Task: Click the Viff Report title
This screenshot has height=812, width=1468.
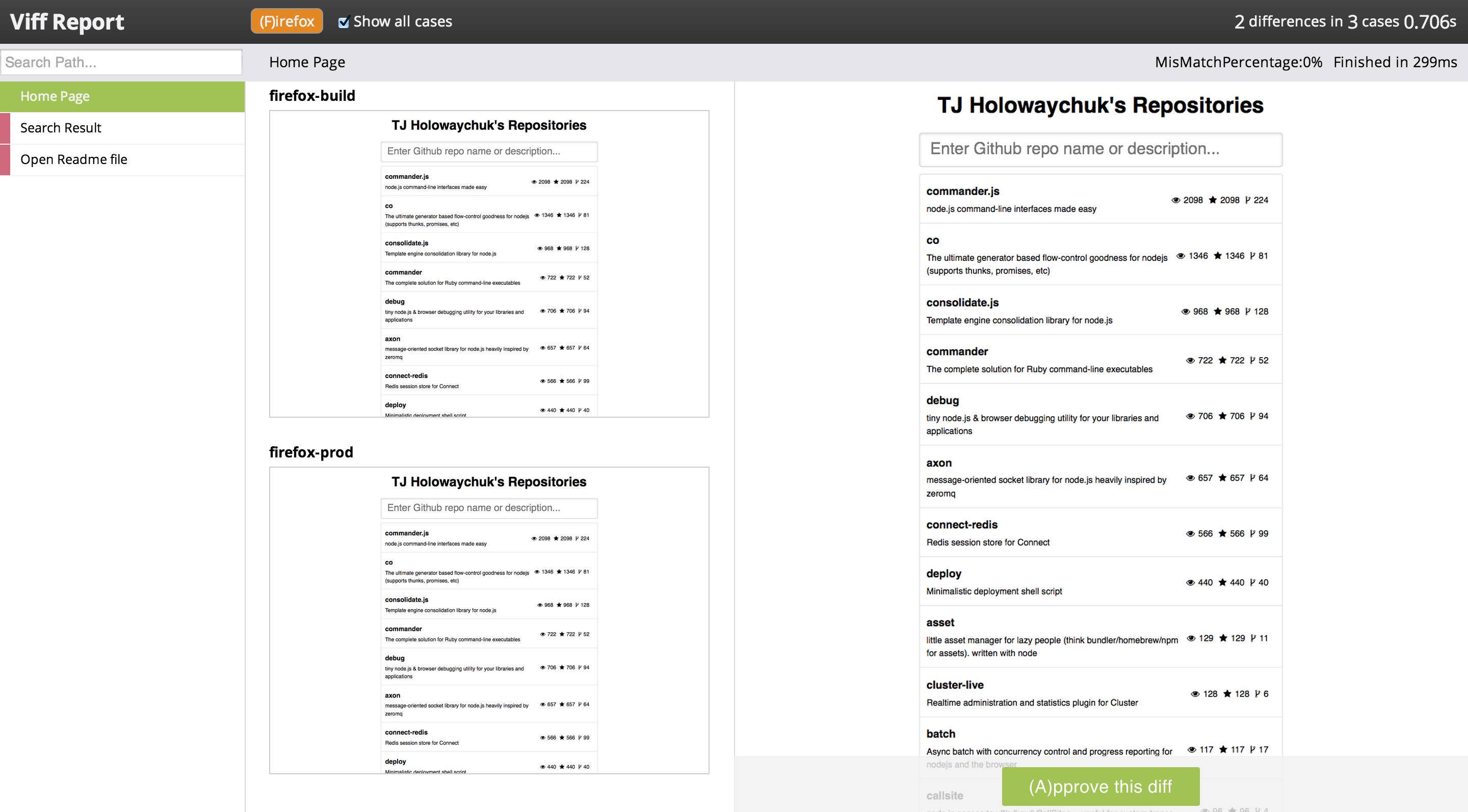Action: (67, 21)
